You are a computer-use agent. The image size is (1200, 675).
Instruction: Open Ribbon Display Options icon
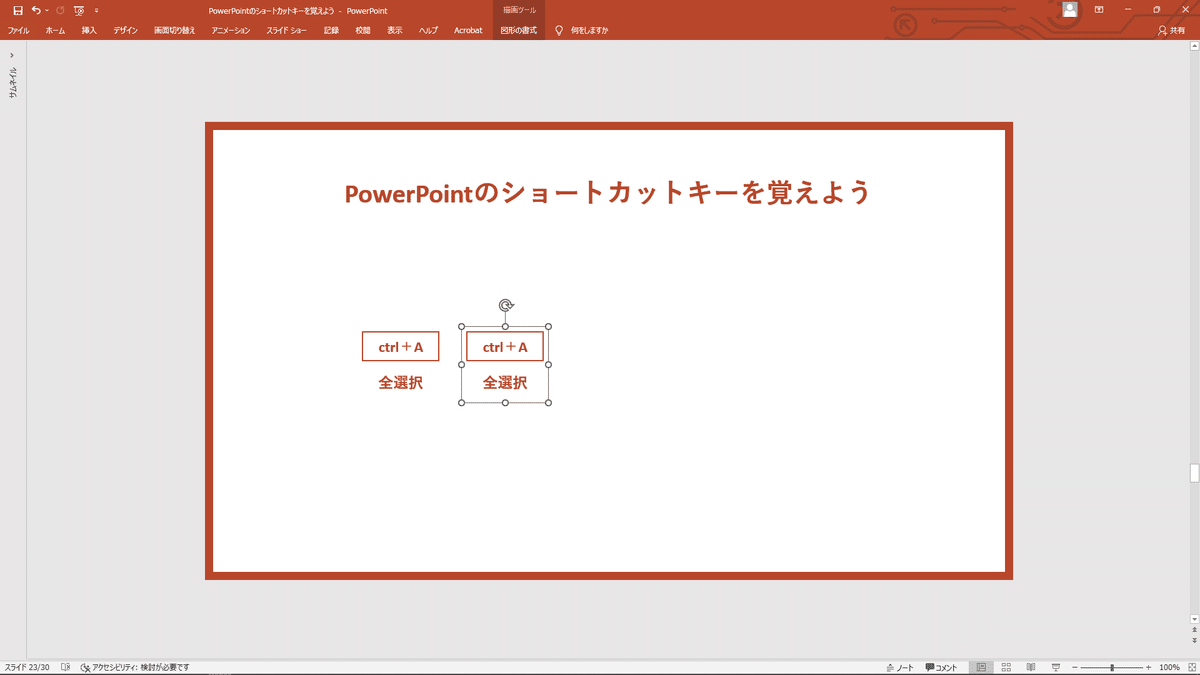(1099, 10)
